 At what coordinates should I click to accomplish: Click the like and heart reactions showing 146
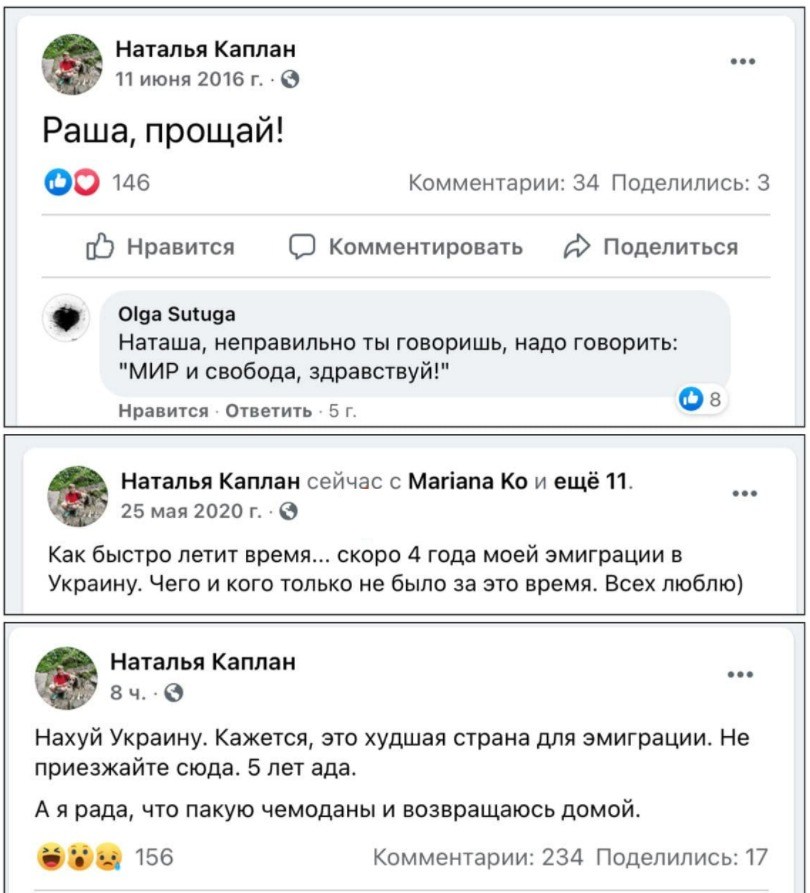(97, 183)
